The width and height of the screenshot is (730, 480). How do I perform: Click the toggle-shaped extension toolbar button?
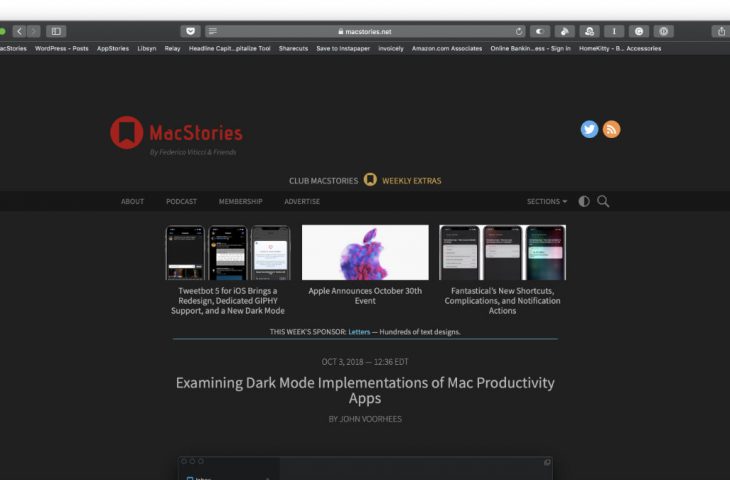[x=540, y=31]
